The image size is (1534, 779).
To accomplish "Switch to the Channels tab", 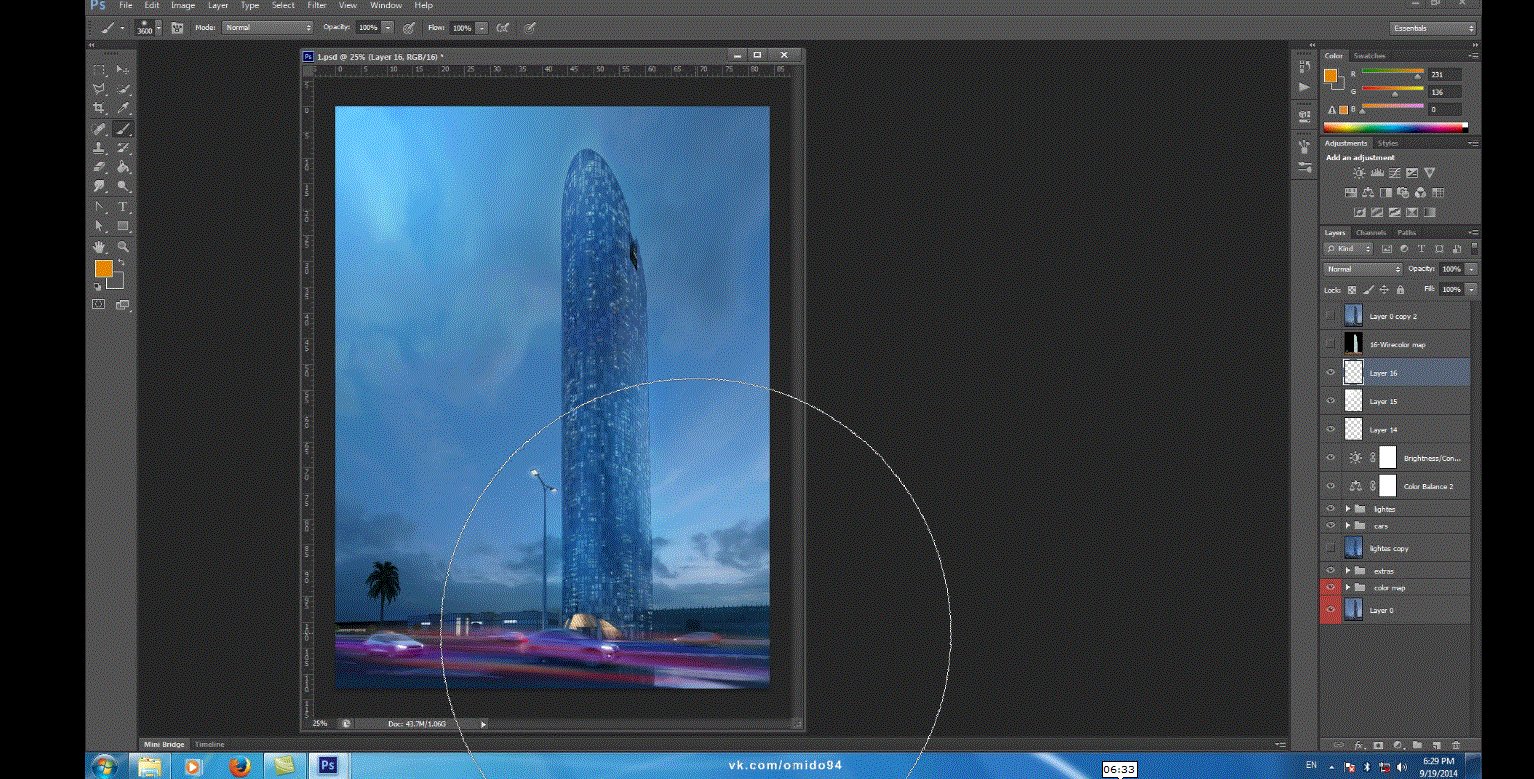I will click(1371, 233).
